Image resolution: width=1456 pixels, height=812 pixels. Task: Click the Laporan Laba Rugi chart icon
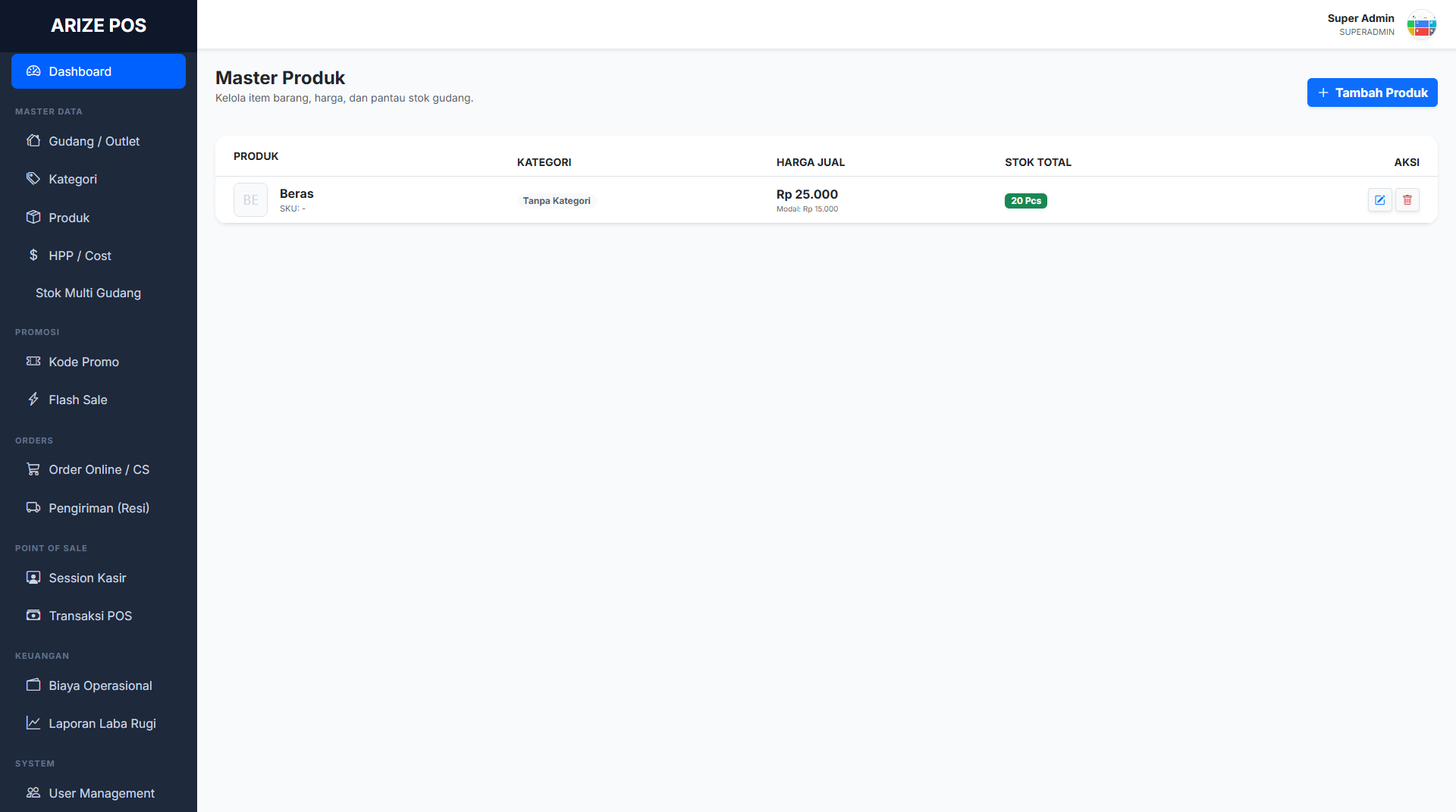point(33,723)
